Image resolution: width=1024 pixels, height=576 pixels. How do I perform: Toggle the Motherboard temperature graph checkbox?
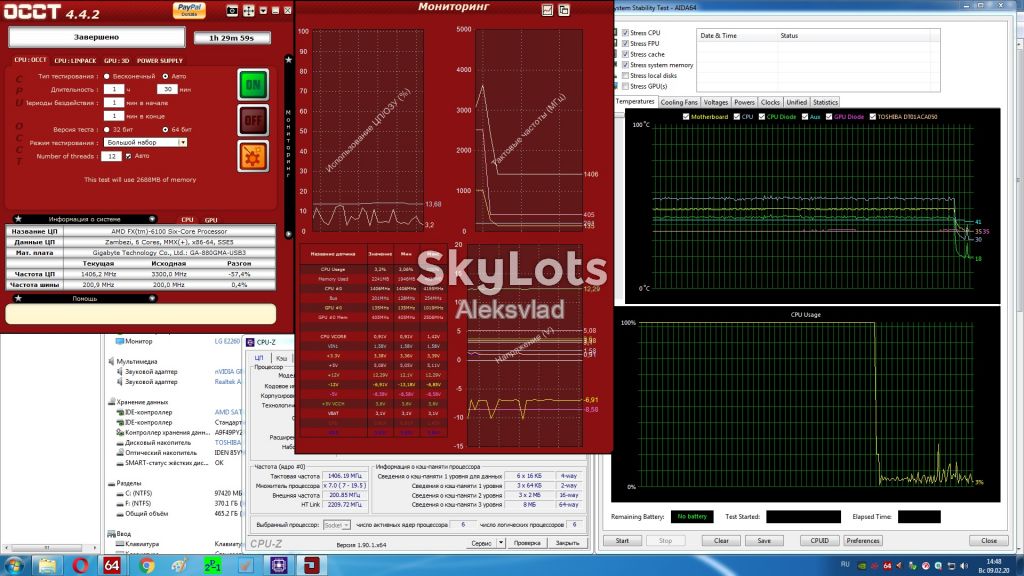(x=686, y=117)
